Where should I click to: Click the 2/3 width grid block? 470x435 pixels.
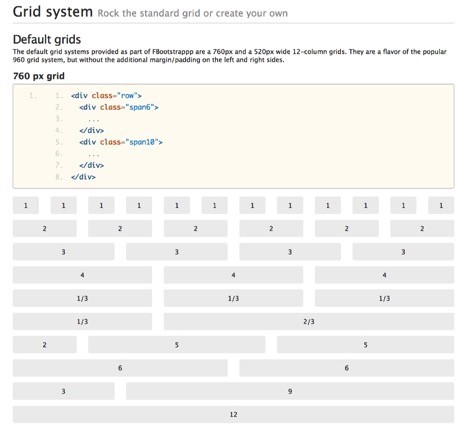click(x=309, y=321)
